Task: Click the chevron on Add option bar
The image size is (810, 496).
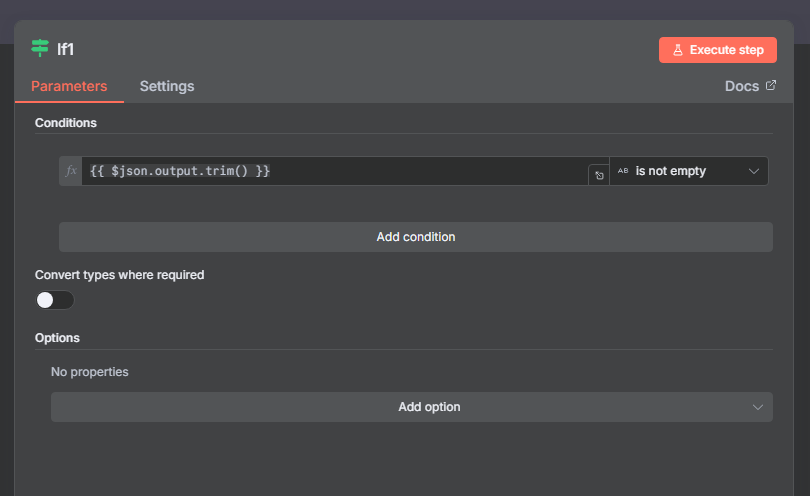Action: pyautogui.click(x=757, y=407)
